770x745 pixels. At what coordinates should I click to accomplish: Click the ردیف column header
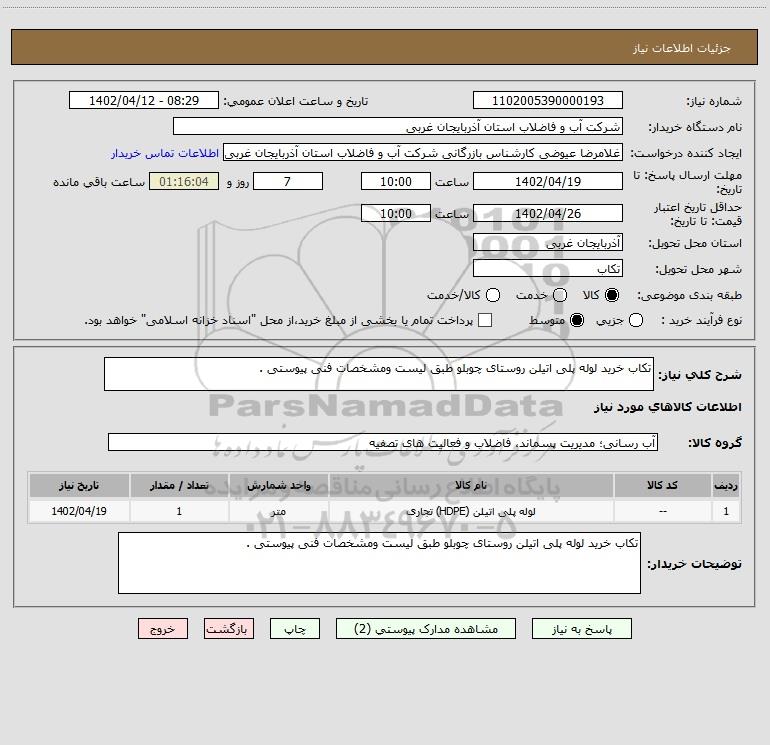pos(726,485)
